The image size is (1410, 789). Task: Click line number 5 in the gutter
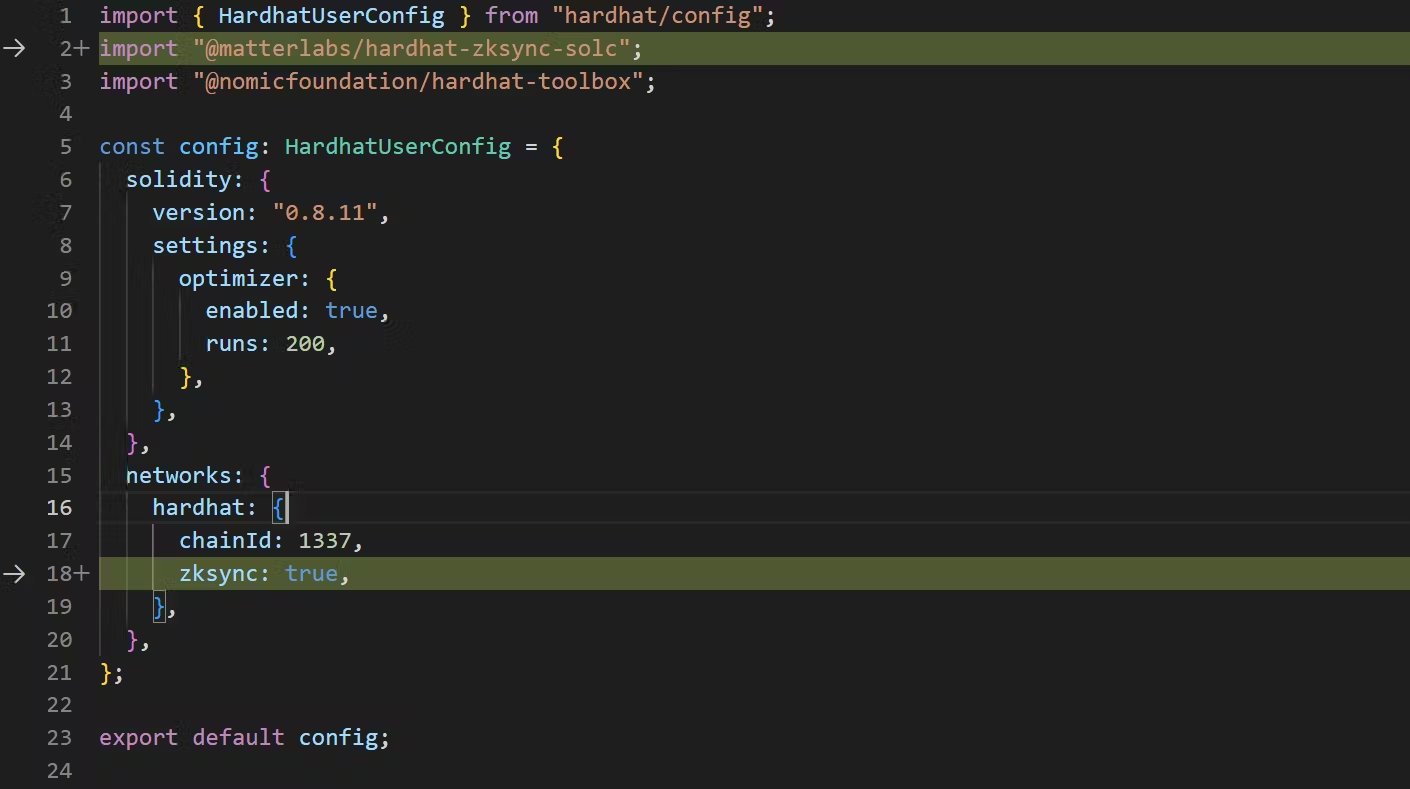click(65, 147)
